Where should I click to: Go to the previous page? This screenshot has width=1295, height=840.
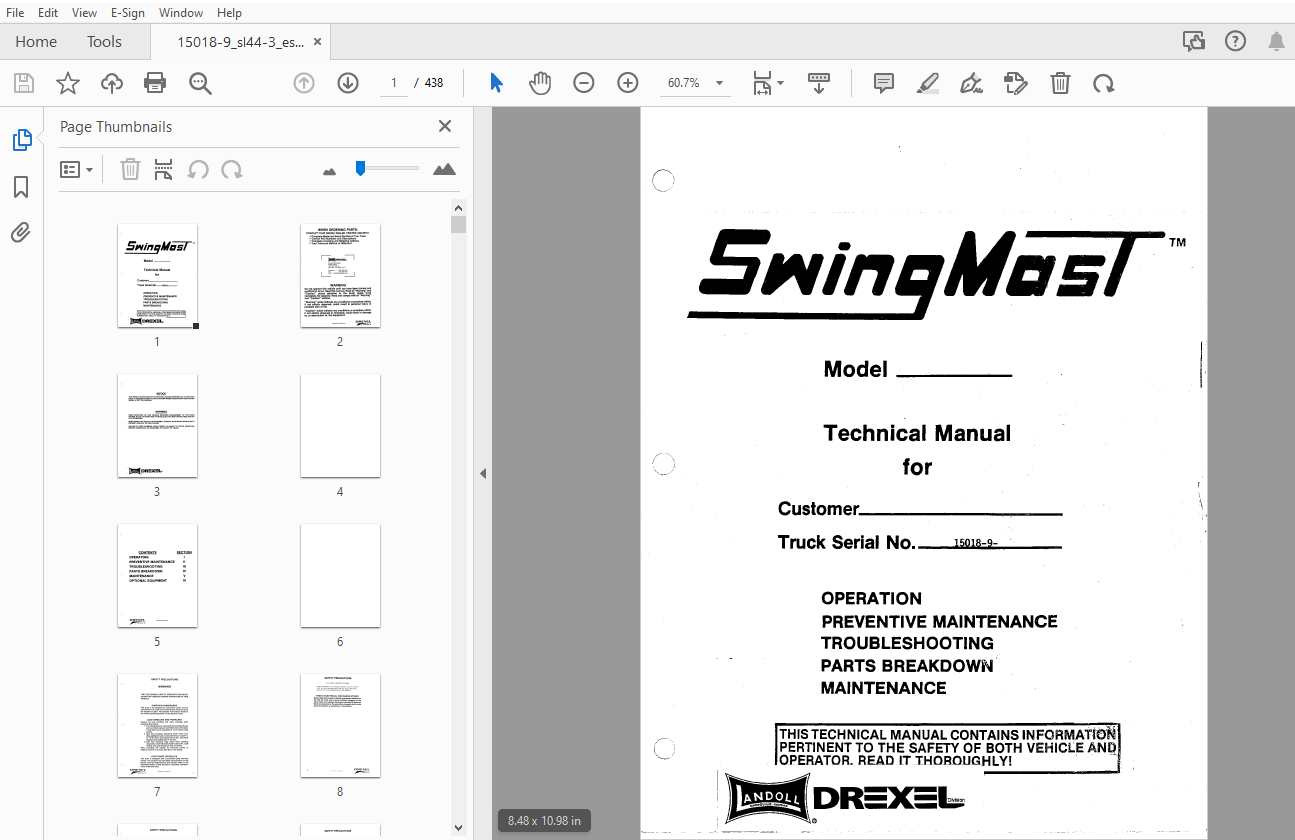click(304, 83)
